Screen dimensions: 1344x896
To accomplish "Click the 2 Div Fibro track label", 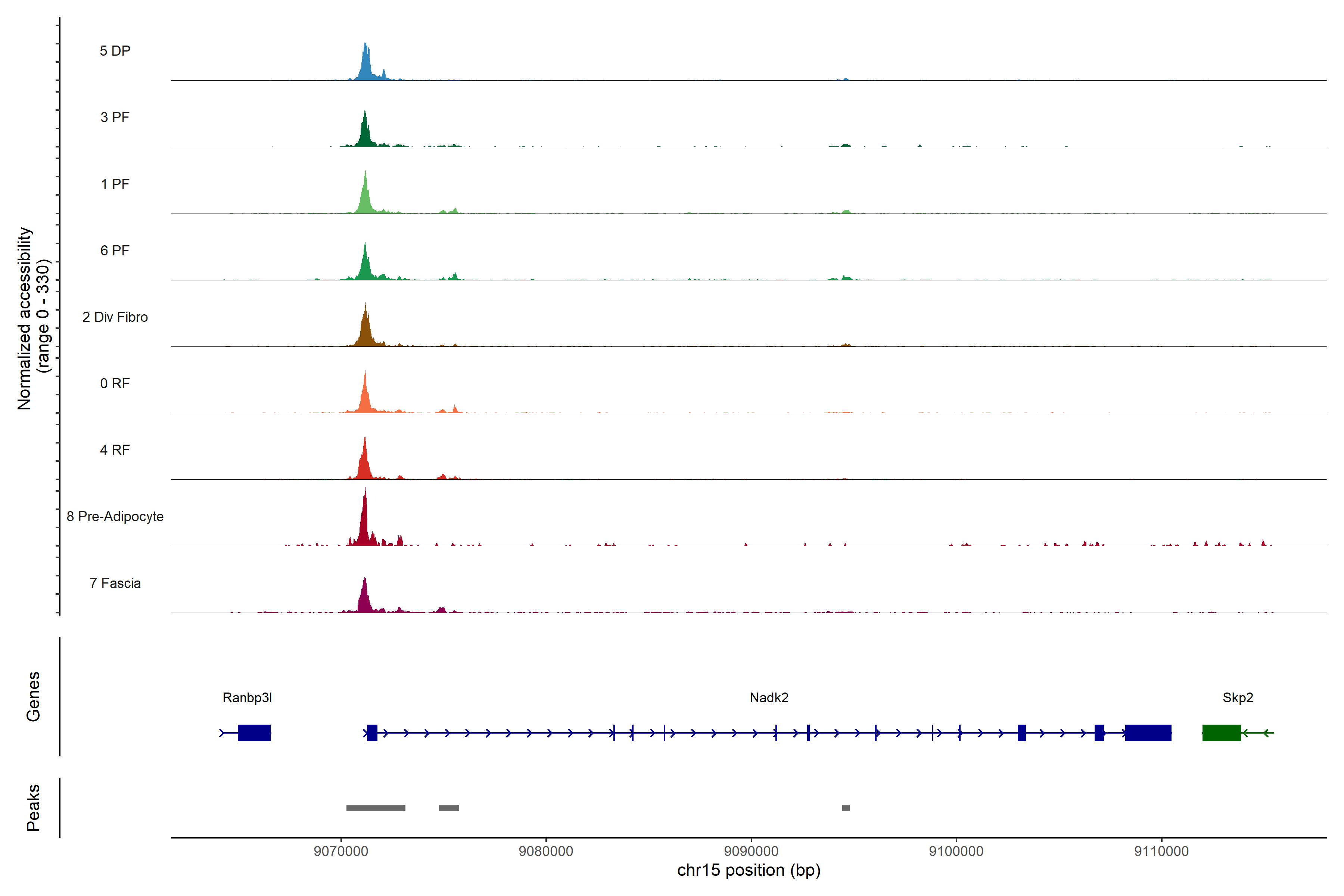I will 115,317.
